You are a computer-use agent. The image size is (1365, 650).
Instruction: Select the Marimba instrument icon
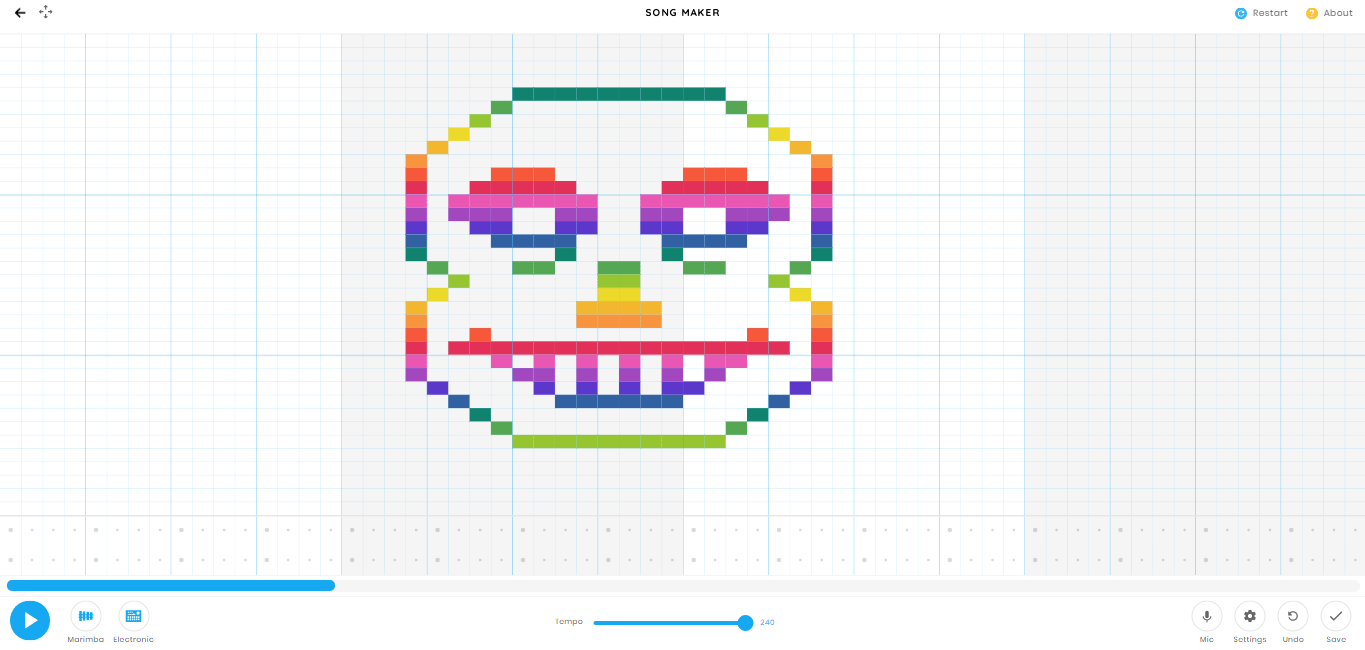tap(85, 614)
